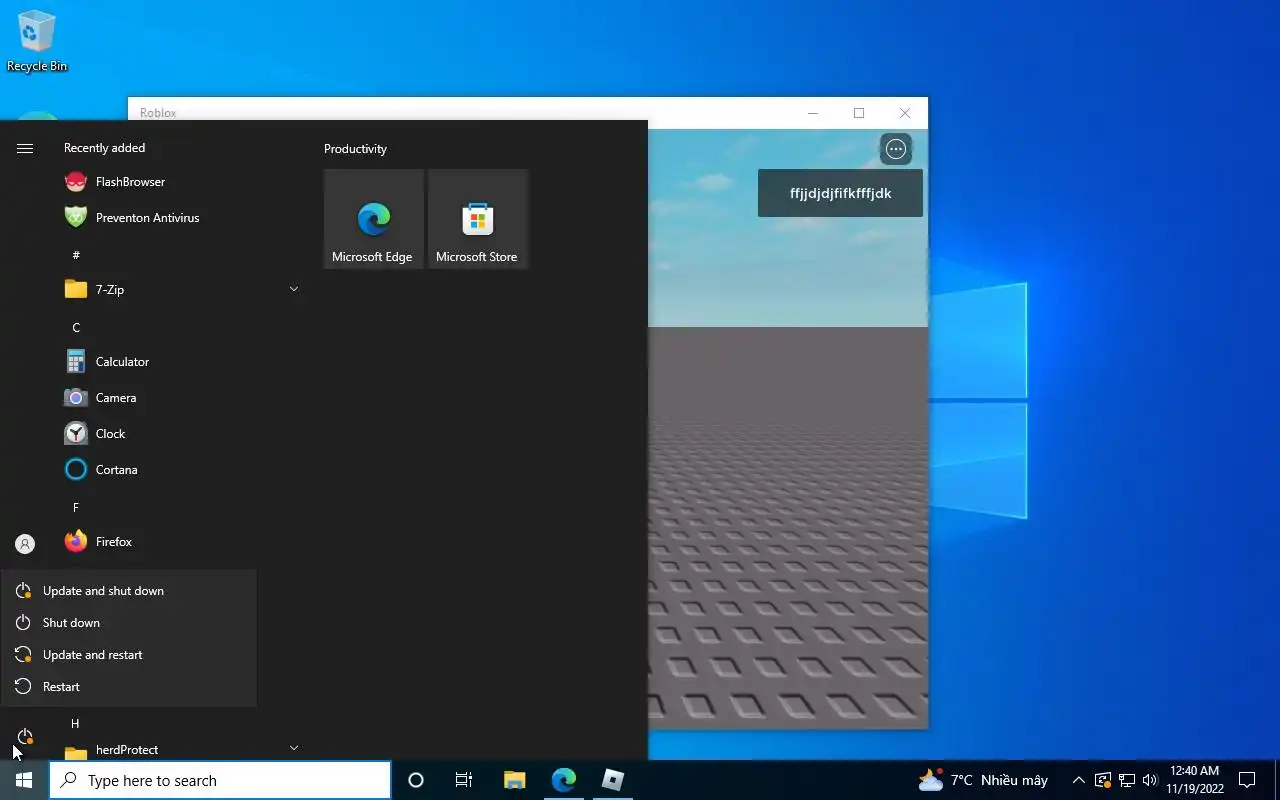Viewport: 1280px width, 800px height.
Task: Open Cortana circle on taskbar
Action: (416, 780)
